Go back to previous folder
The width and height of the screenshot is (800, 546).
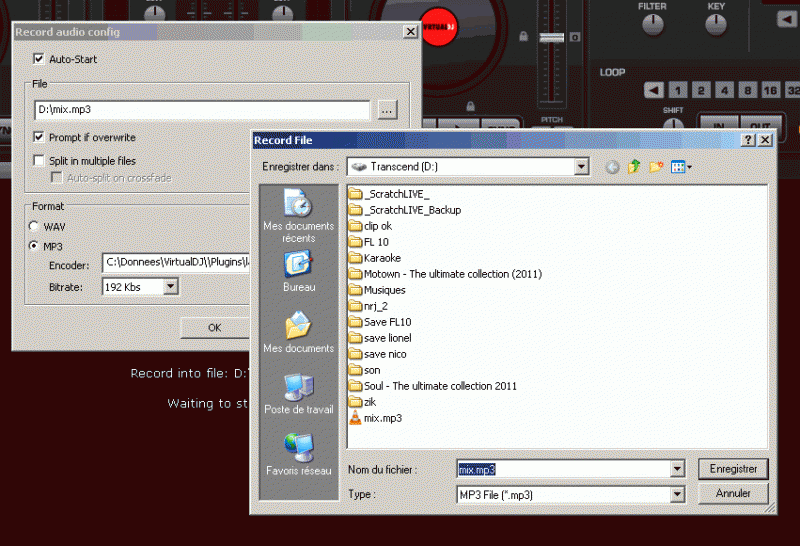612,167
